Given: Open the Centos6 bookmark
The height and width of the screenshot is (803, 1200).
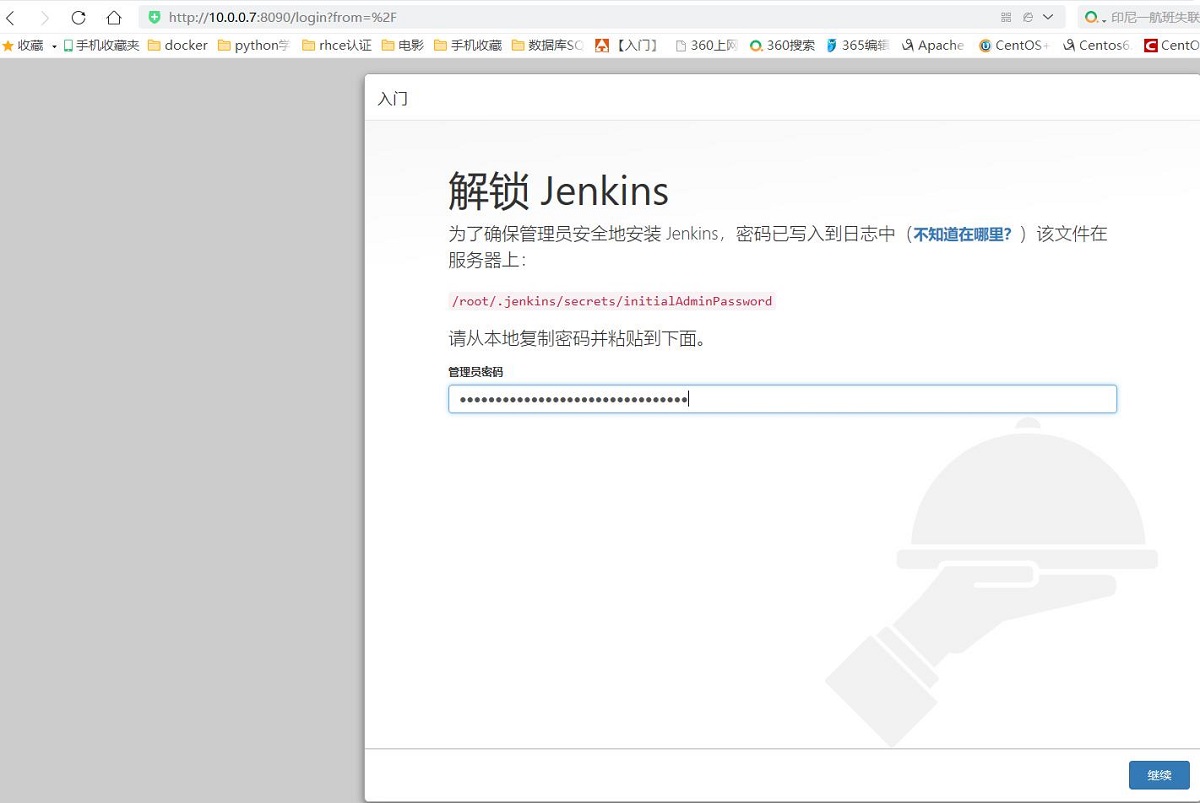Looking at the screenshot, I should (x=1096, y=45).
